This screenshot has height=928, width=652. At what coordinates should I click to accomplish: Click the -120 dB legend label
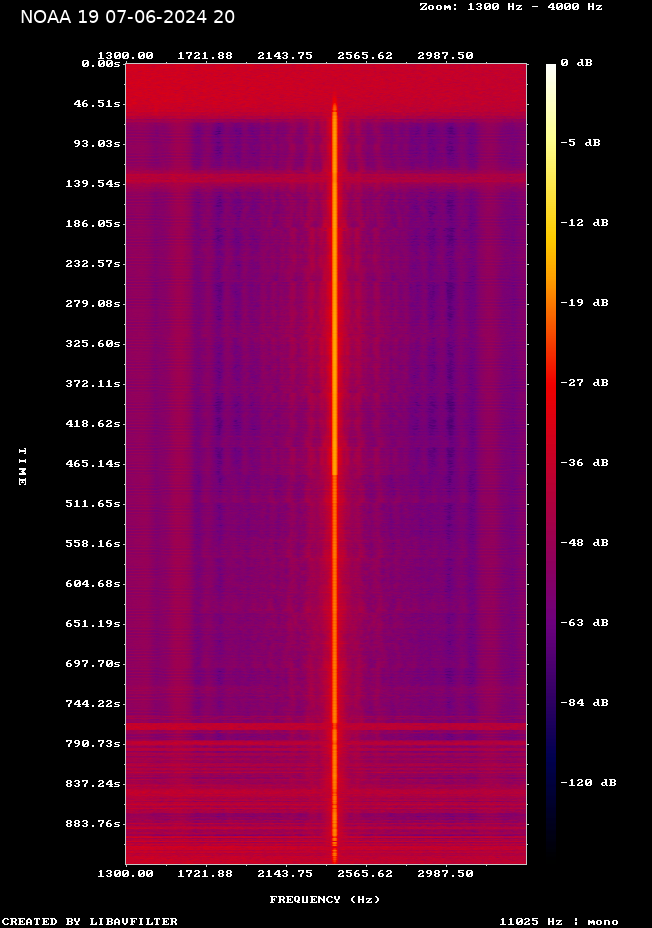point(588,782)
